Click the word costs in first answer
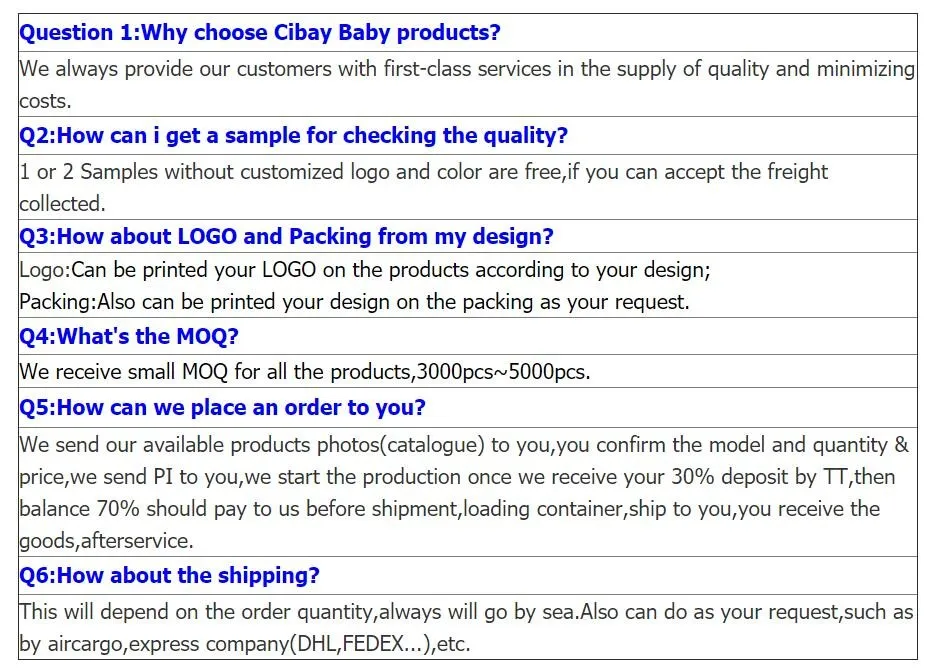928x668 pixels. [x=45, y=102]
